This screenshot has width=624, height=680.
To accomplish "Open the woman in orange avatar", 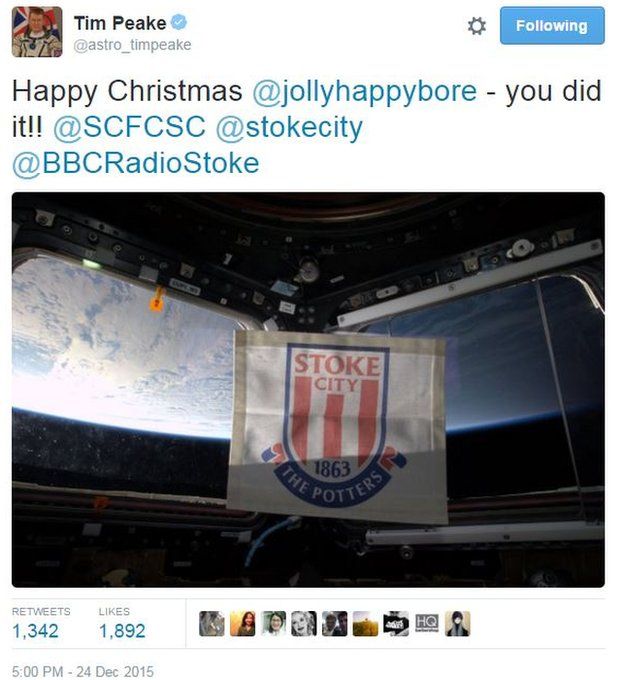I will tap(242, 624).
